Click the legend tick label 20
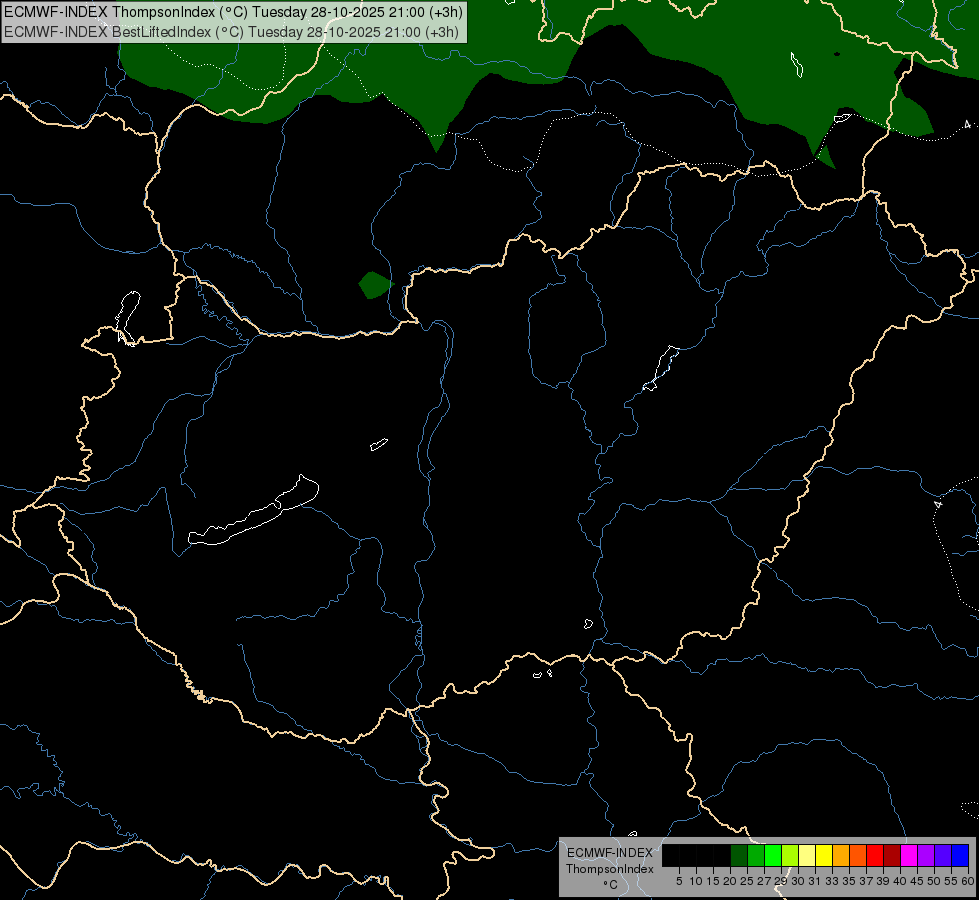This screenshot has width=979, height=900. coord(730,881)
